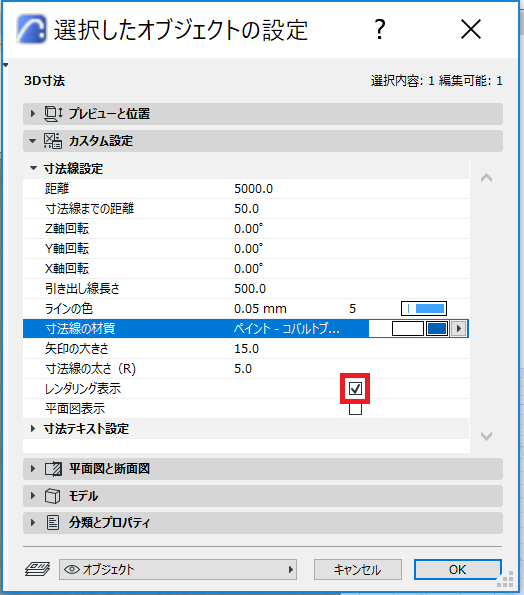Click the pen number 5 field
Screen dimensions: 524x595
[352, 309]
